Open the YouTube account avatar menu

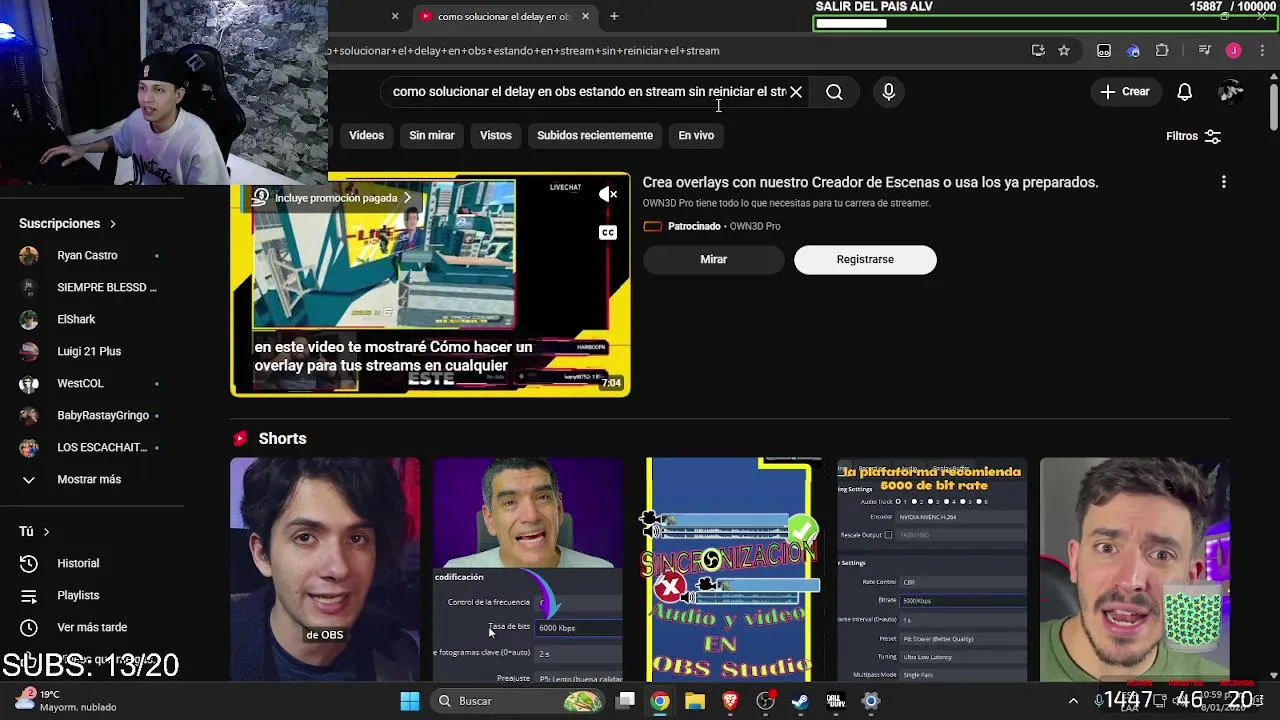tap(1231, 92)
